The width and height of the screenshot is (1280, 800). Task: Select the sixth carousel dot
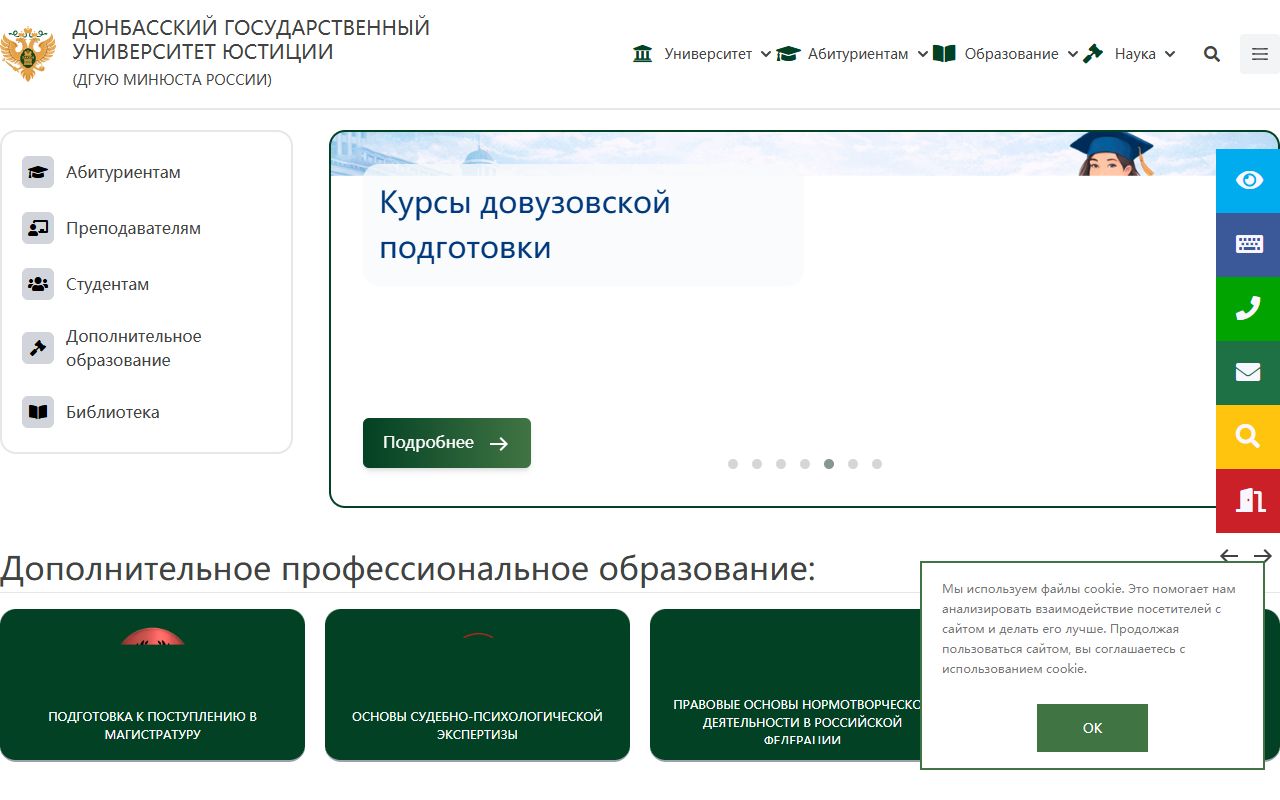click(x=853, y=464)
